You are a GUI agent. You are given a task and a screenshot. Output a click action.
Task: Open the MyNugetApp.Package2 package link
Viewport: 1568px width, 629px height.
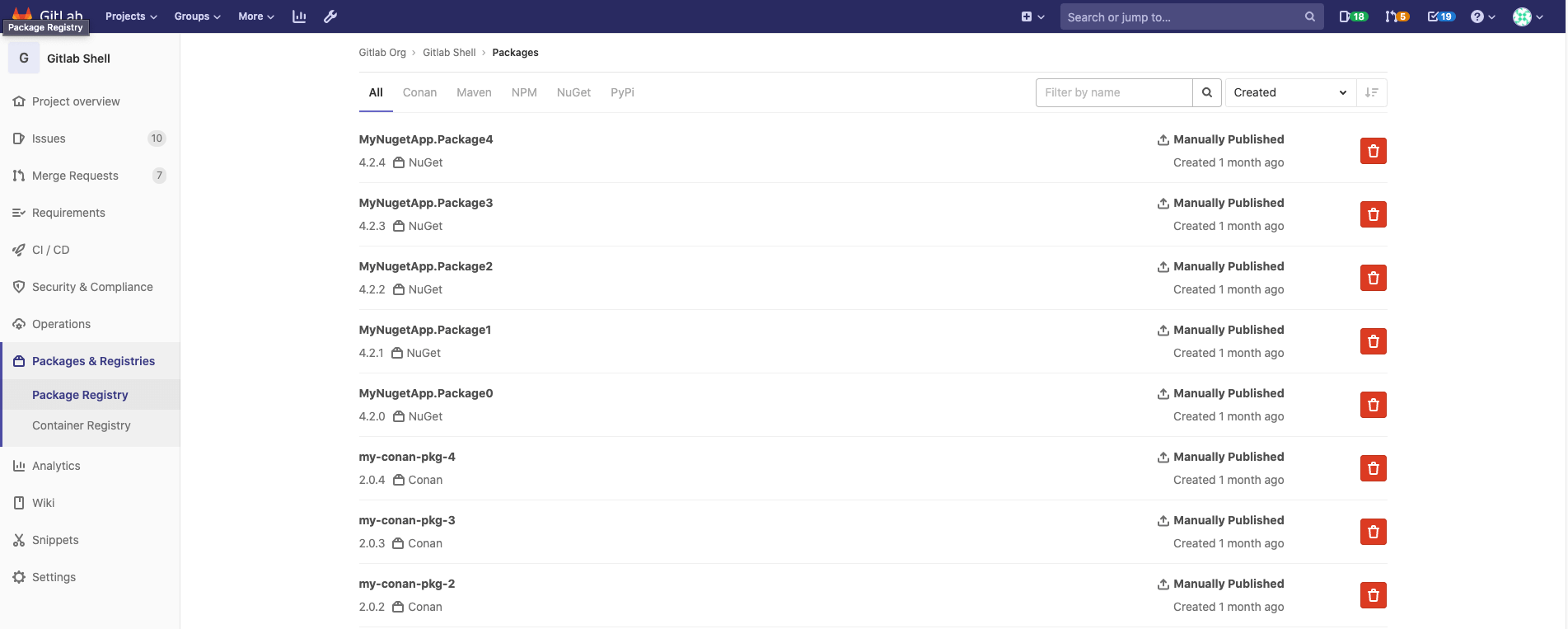tap(425, 266)
